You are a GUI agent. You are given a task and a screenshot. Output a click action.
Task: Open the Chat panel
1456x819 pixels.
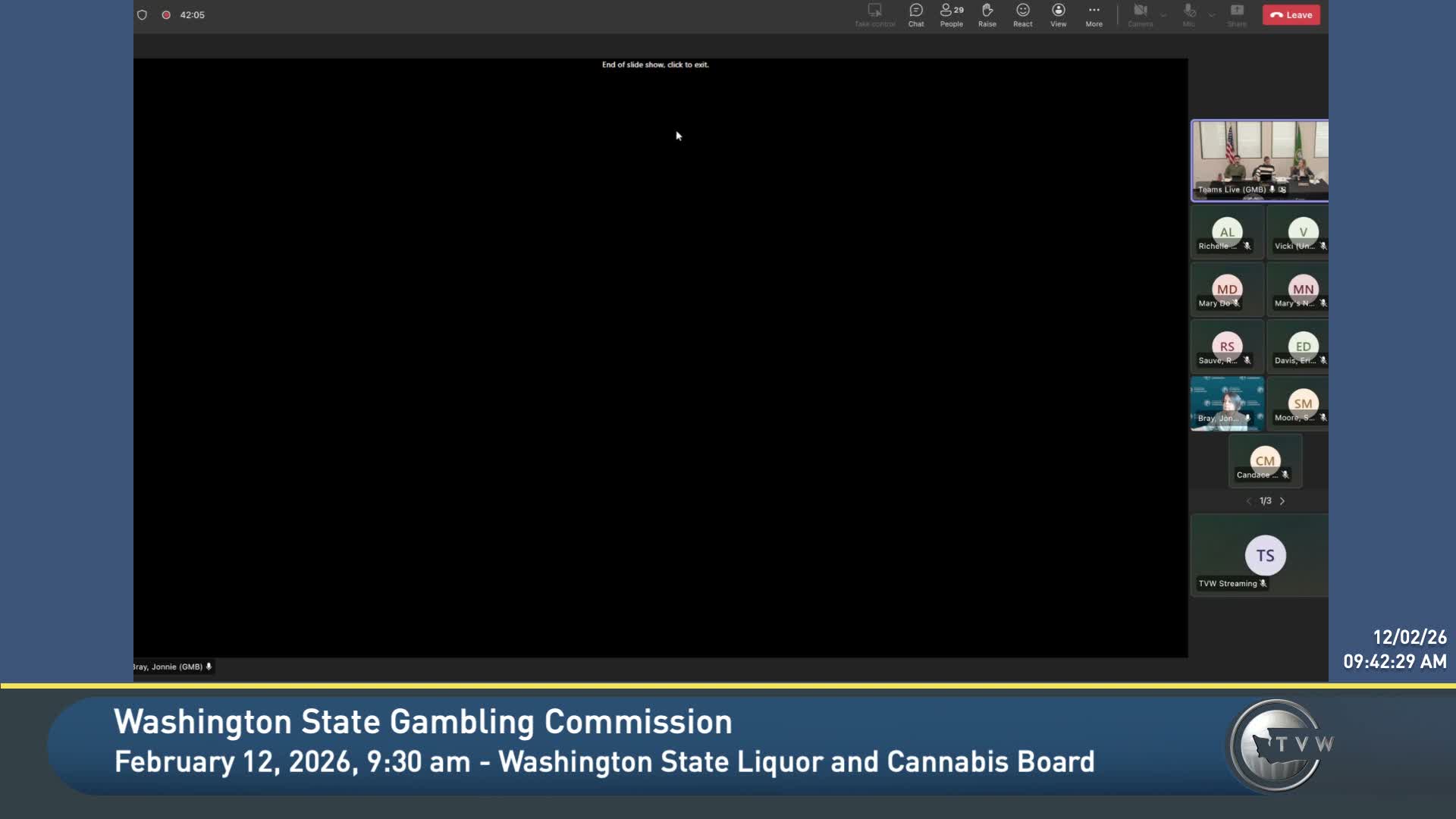click(916, 14)
